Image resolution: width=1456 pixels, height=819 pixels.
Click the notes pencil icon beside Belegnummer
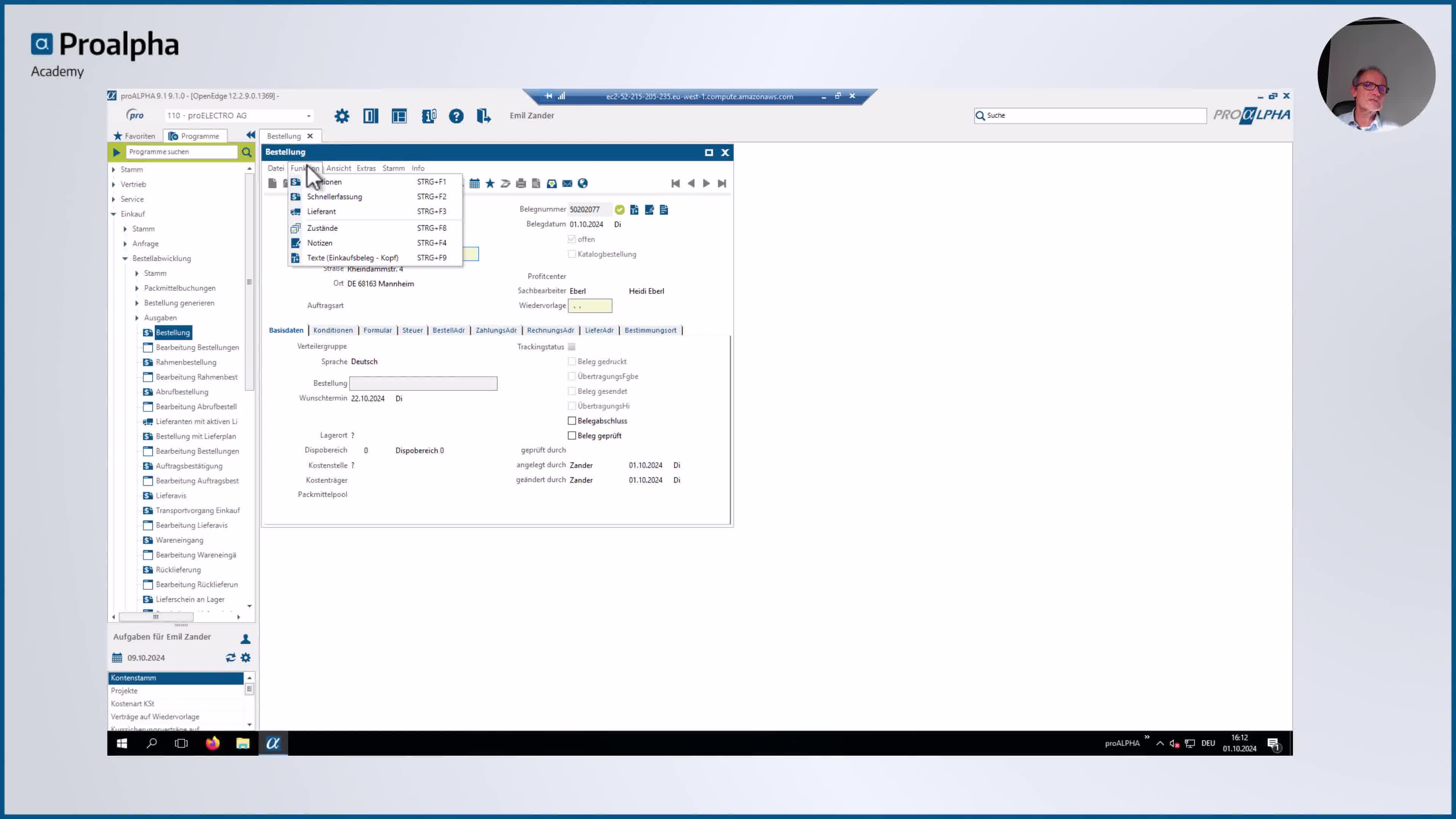[650, 210]
